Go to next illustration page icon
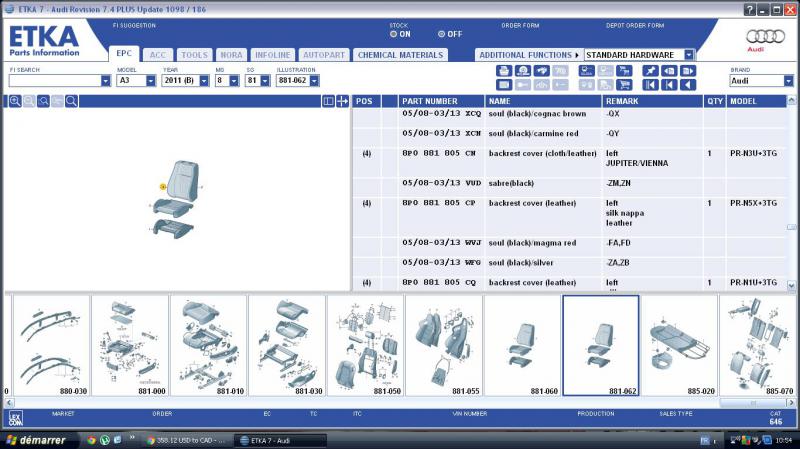This screenshot has height=449, width=800. [x=688, y=71]
